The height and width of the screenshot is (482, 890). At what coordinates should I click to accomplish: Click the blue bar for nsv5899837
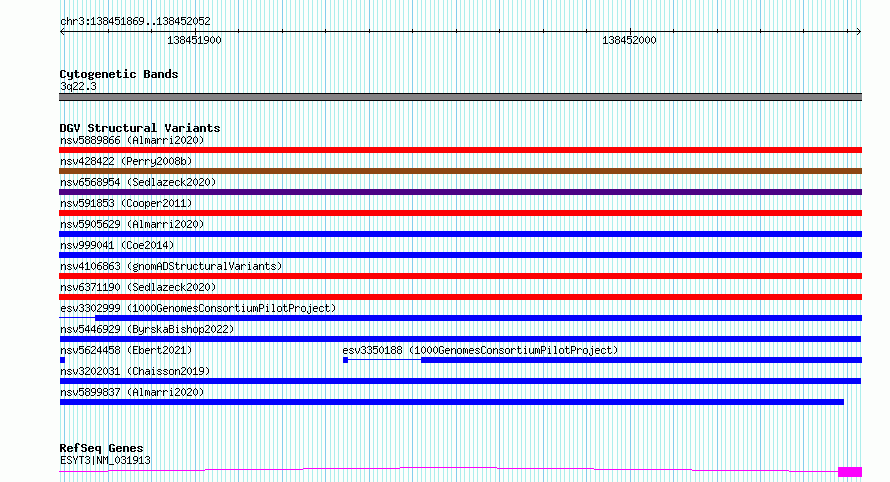(x=452, y=402)
